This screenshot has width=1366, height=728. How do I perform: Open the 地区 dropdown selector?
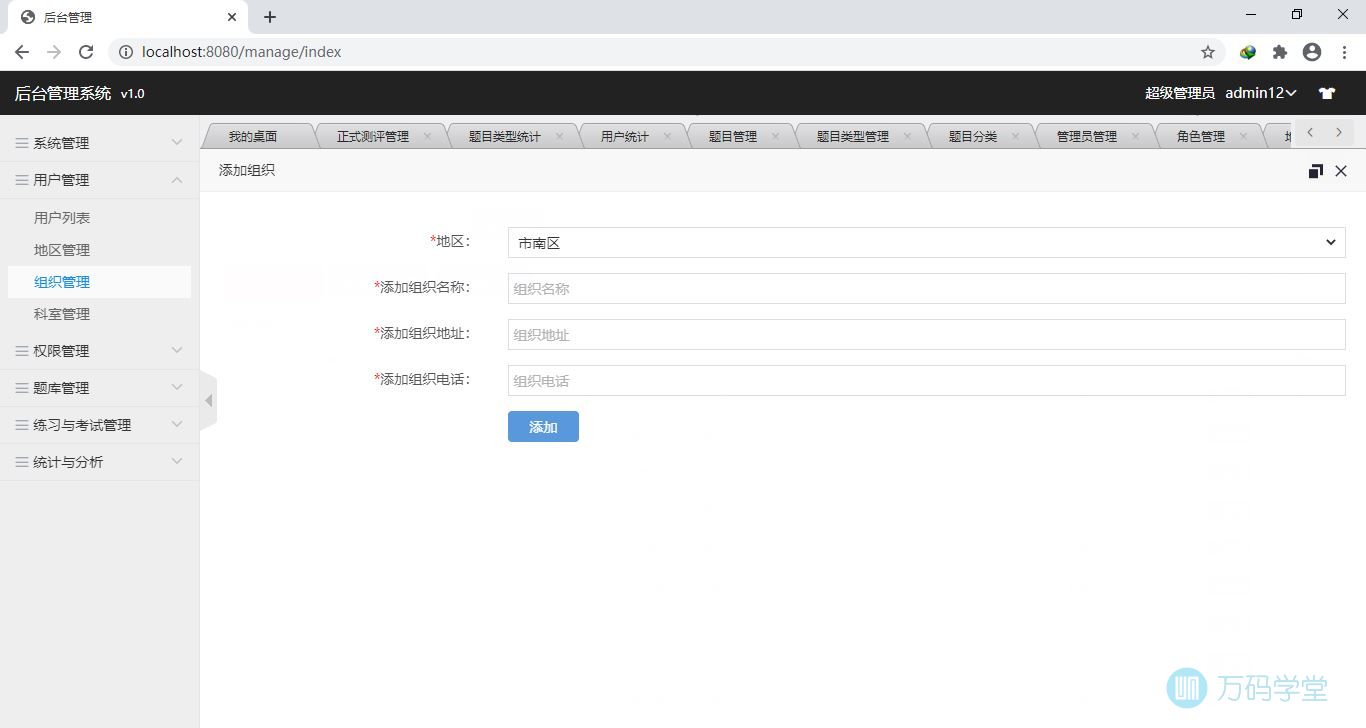(x=925, y=242)
